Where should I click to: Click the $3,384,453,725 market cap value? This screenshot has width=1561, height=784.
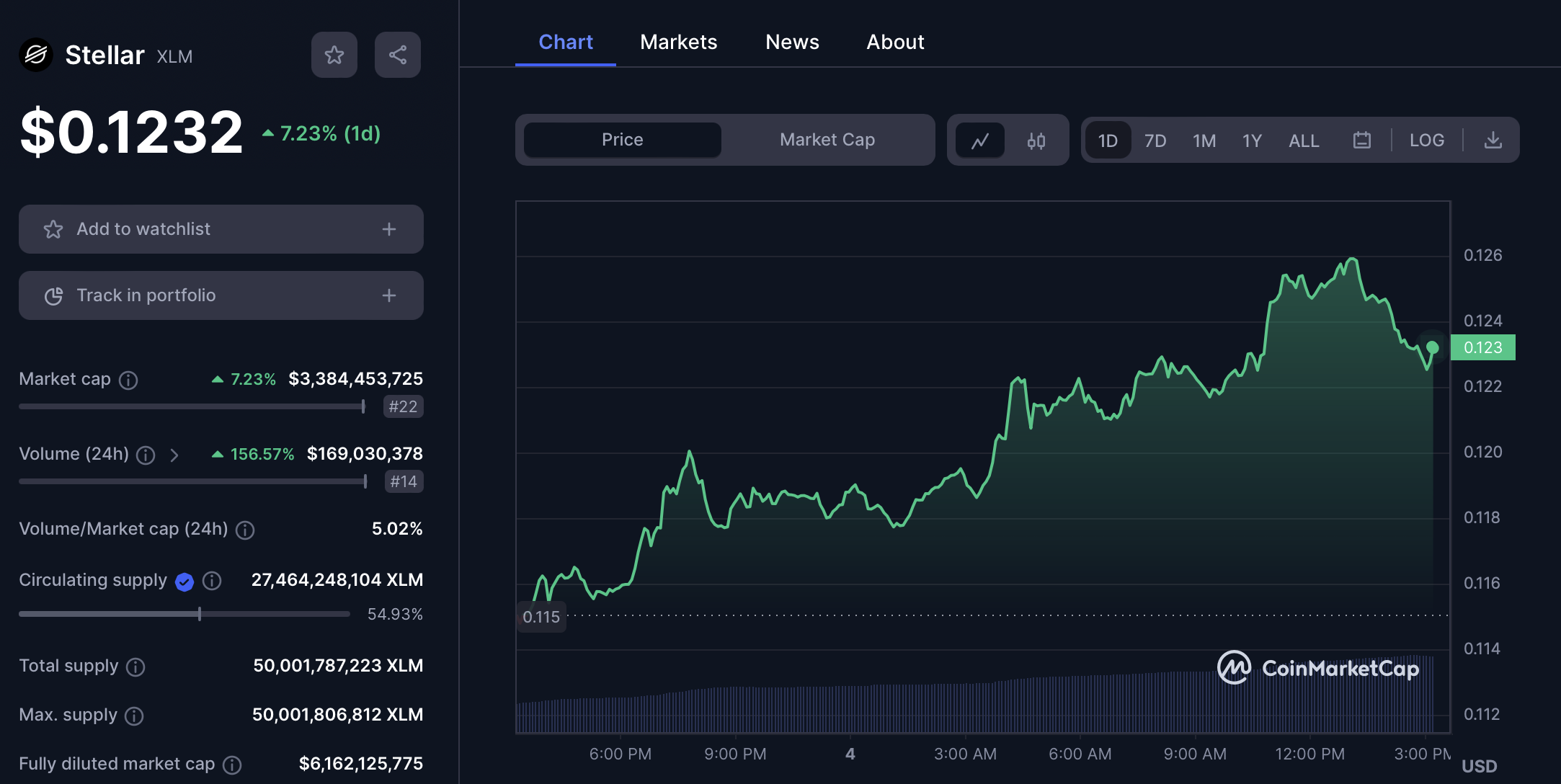coord(356,379)
